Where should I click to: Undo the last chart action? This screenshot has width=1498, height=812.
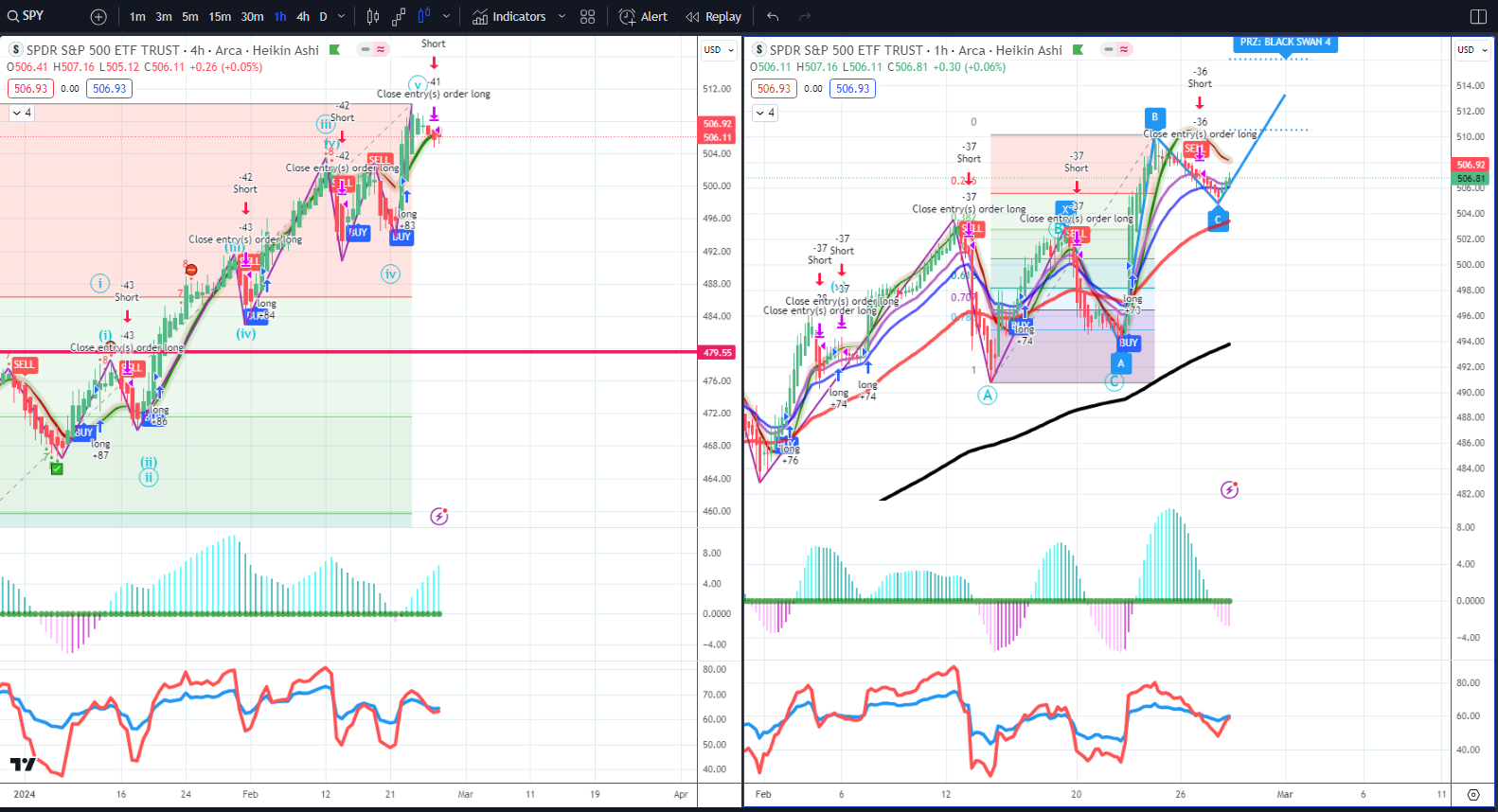click(773, 16)
